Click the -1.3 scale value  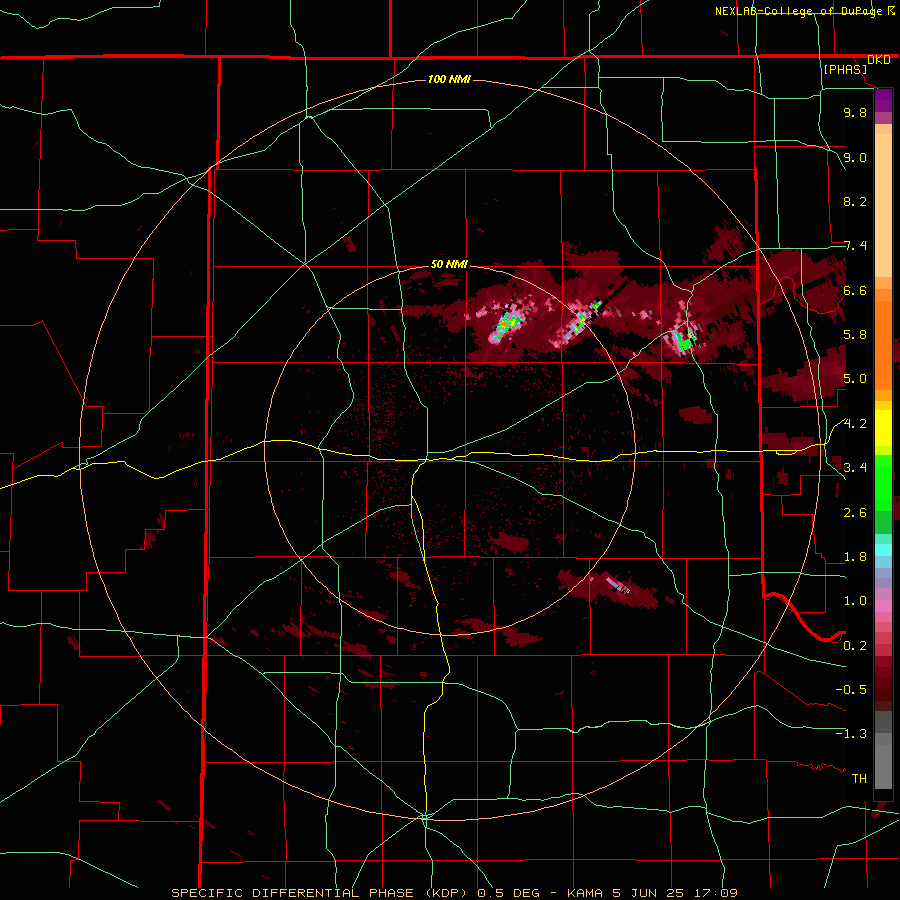tap(851, 734)
